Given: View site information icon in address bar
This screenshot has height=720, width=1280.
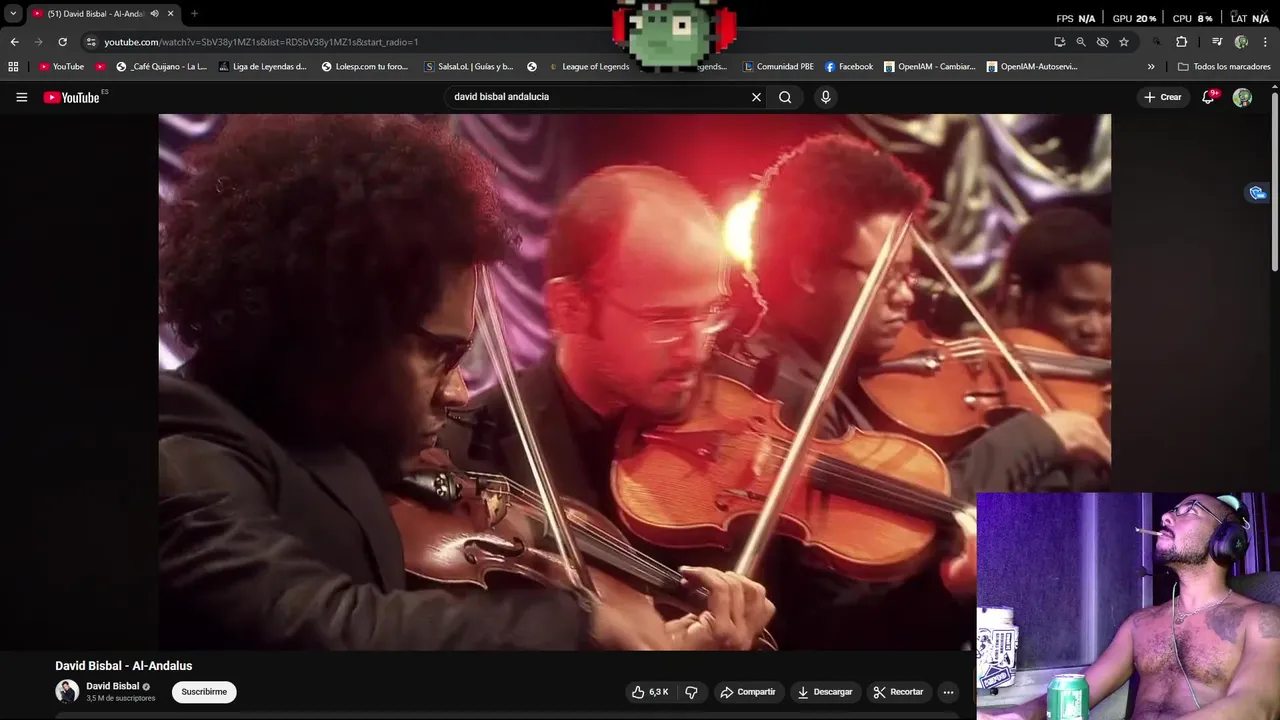Looking at the screenshot, I should [x=91, y=42].
